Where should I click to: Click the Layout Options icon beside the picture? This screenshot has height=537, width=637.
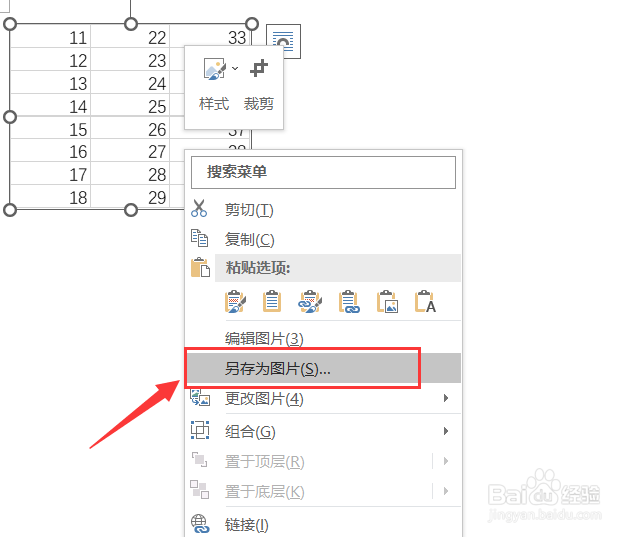[x=284, y=41]
